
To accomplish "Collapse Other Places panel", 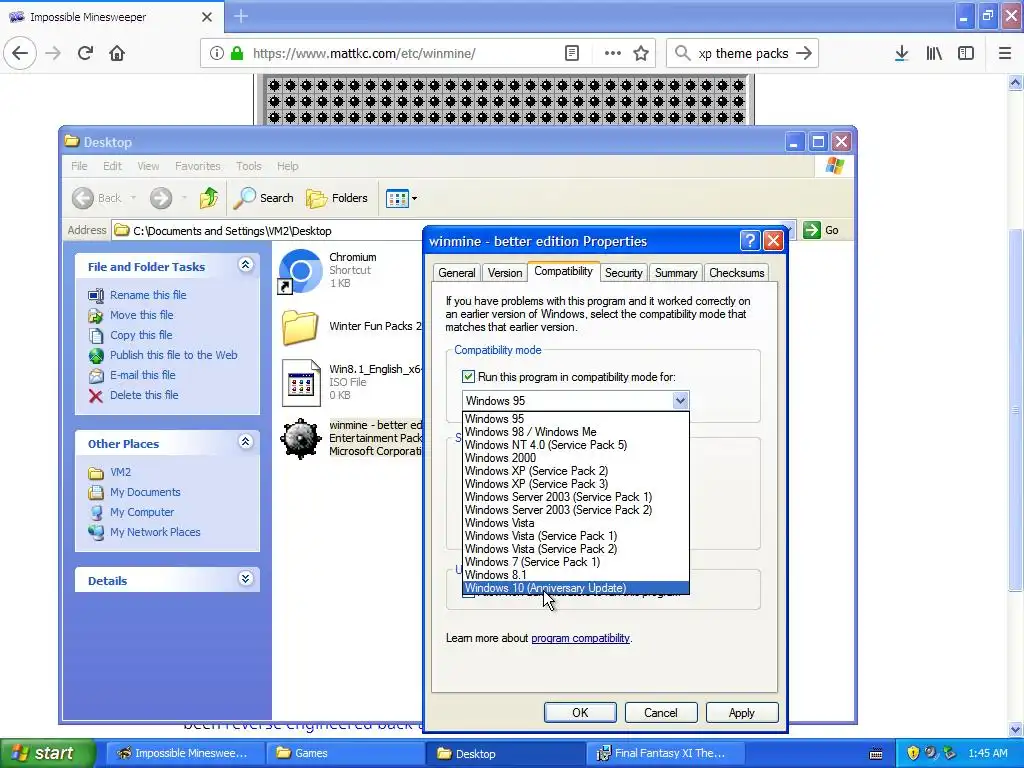I will (x=246, y=441).
